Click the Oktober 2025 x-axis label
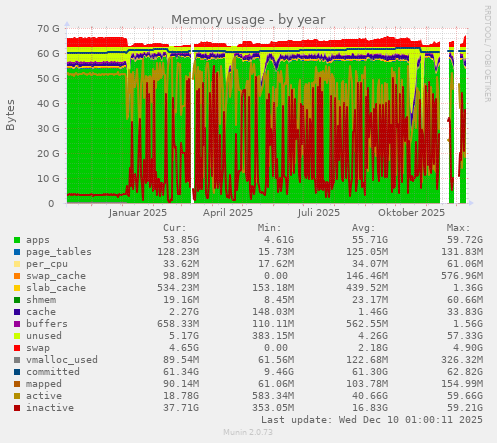 [x=411, y=213]
